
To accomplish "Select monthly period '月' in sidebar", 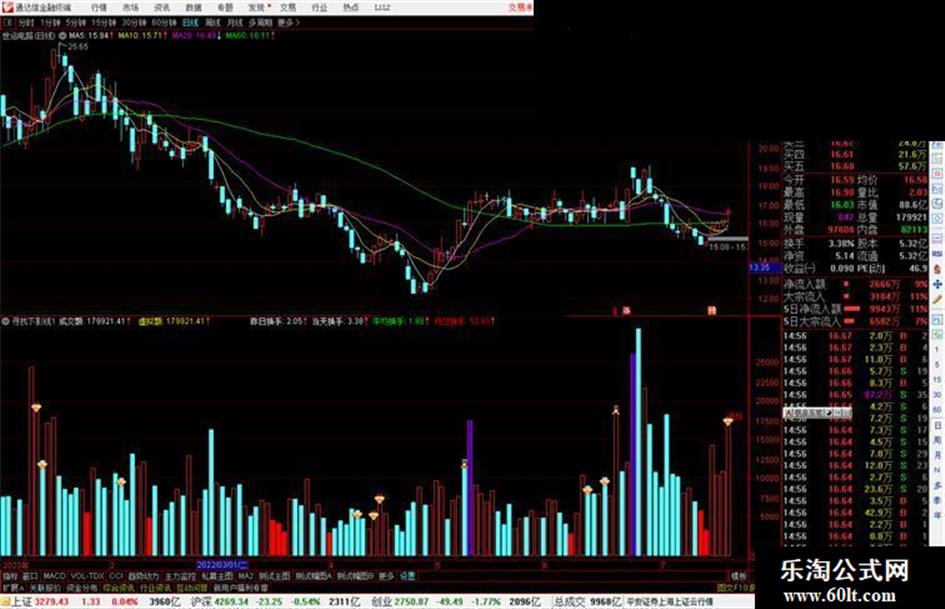I will (x=937, y=455).
